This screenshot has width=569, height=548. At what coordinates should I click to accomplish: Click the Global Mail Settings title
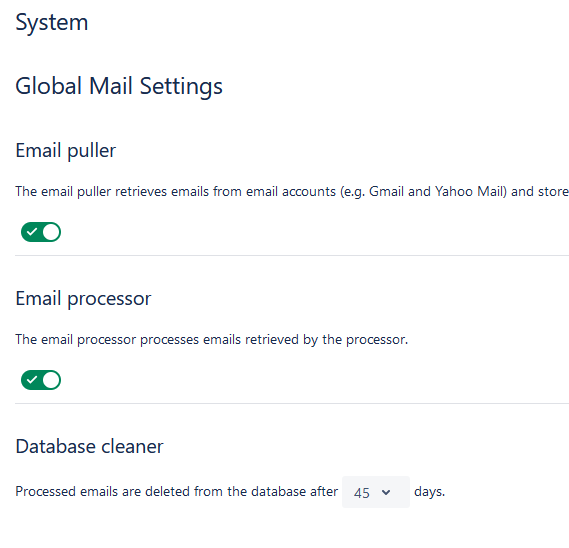coord(119,87)
